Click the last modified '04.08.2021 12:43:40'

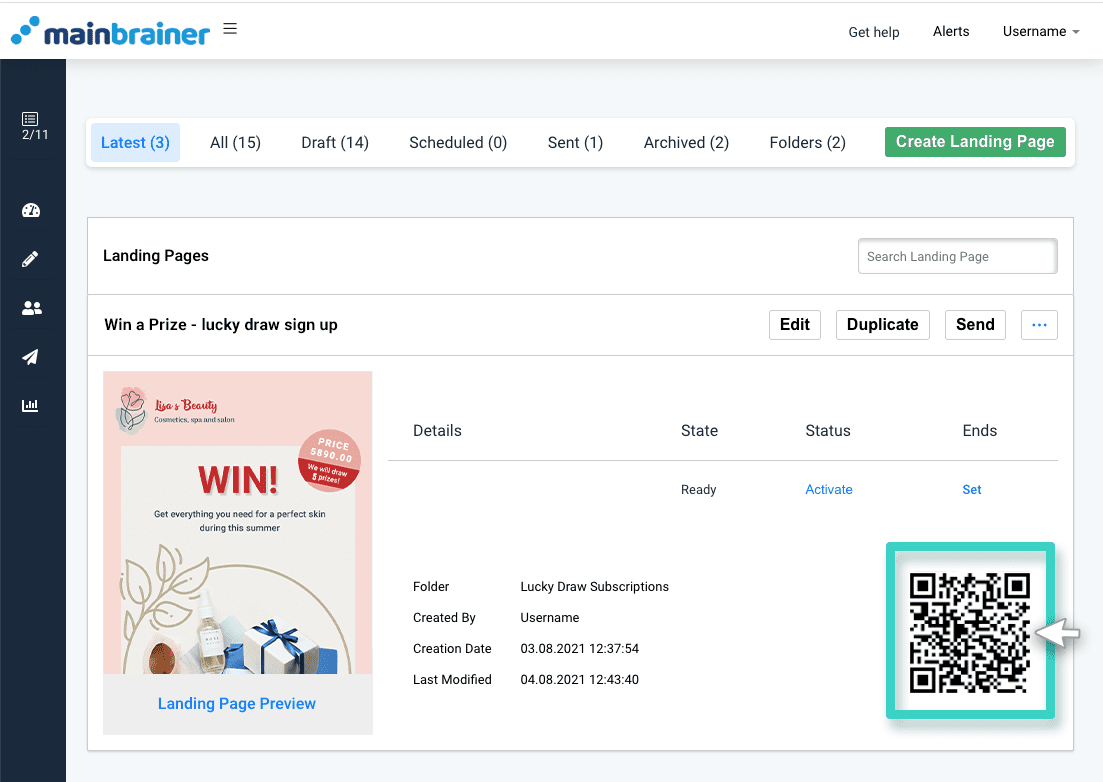(580, 679)
